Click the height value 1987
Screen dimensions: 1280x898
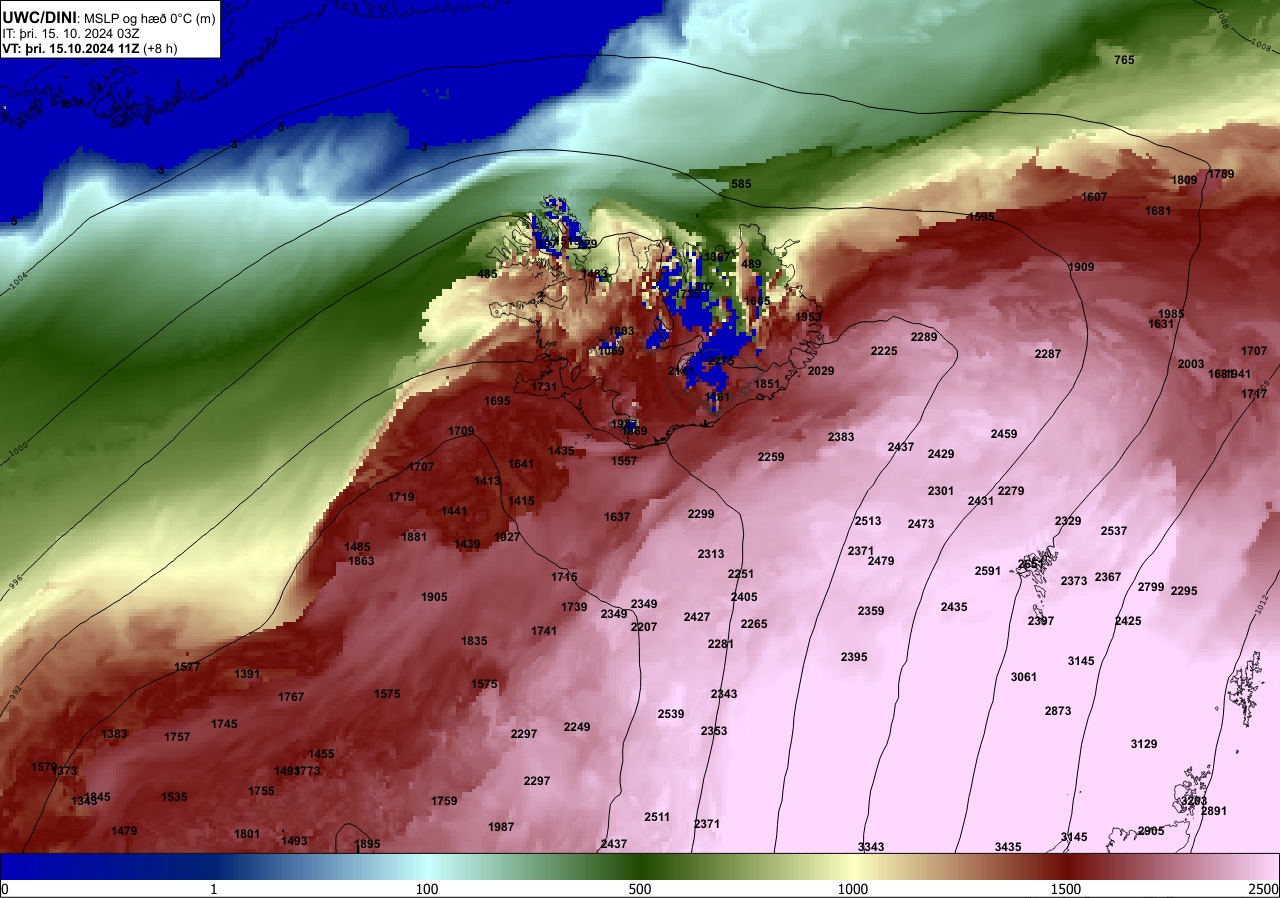tap(501, 827)
